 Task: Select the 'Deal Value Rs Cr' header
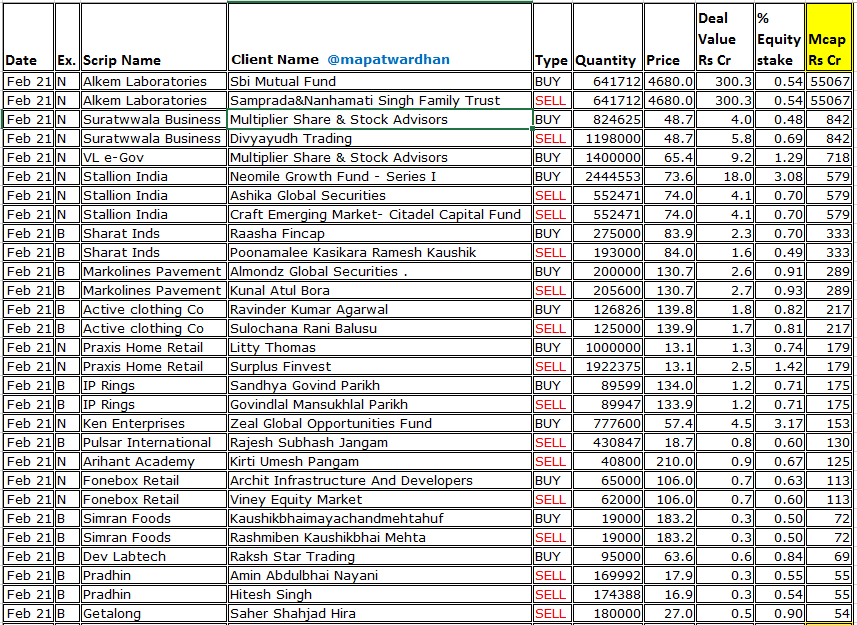pos(724,37)
